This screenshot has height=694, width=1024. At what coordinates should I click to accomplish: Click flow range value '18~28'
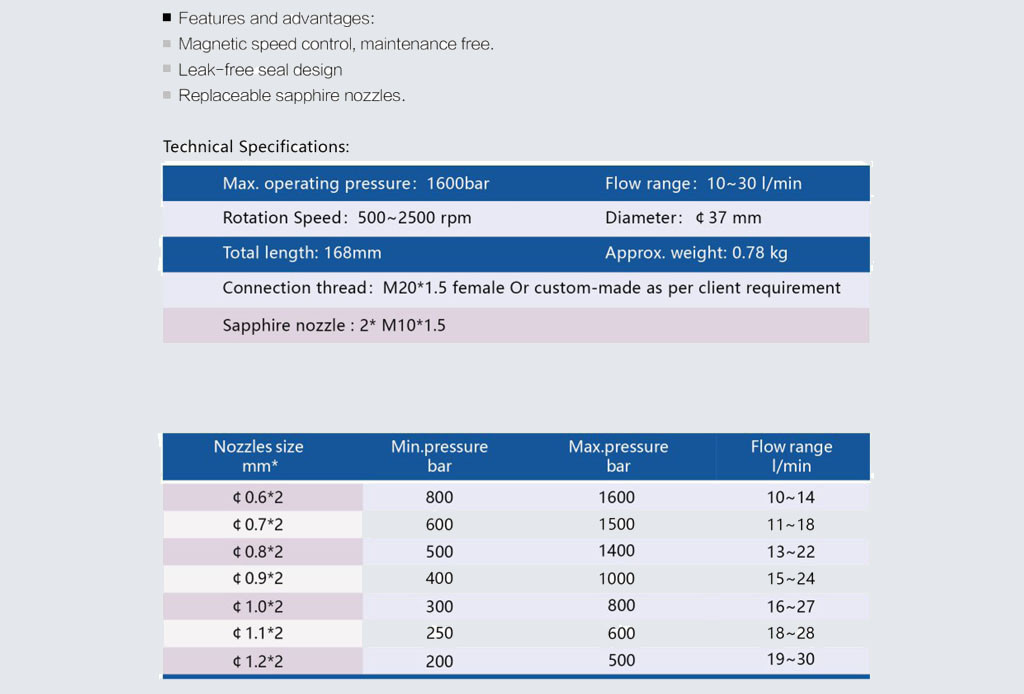coord(791,633)
